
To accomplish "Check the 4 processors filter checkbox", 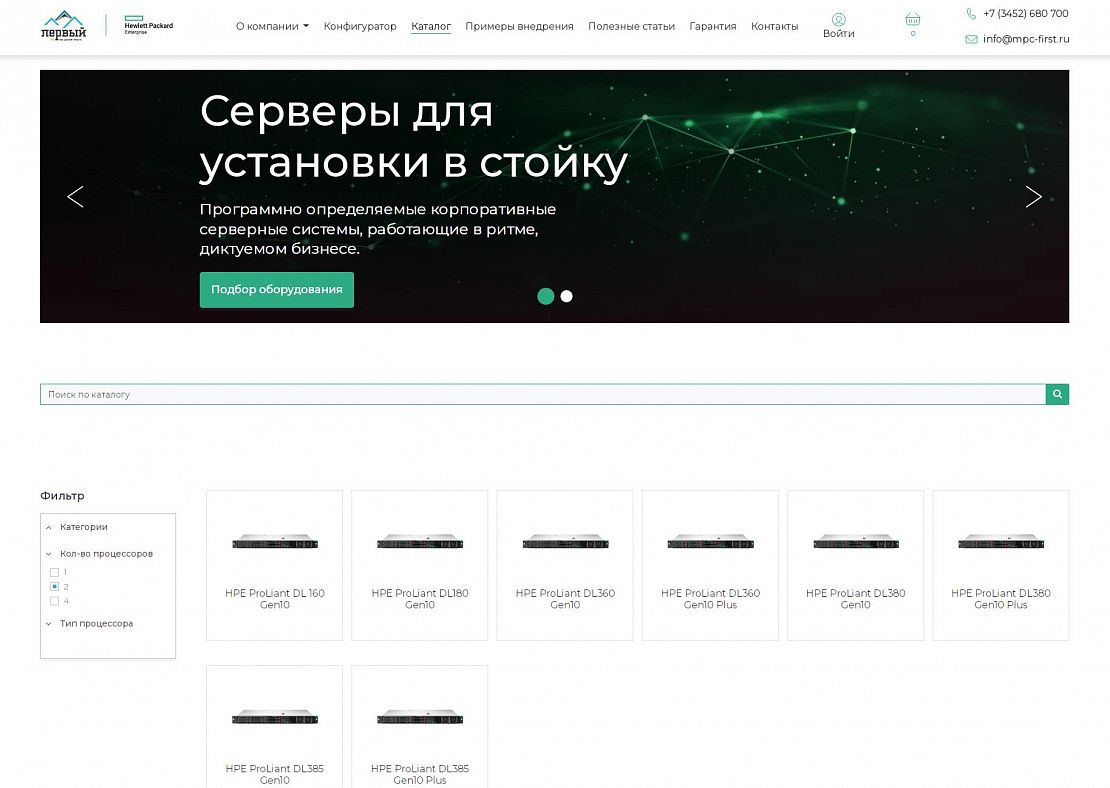I will 55,601.
